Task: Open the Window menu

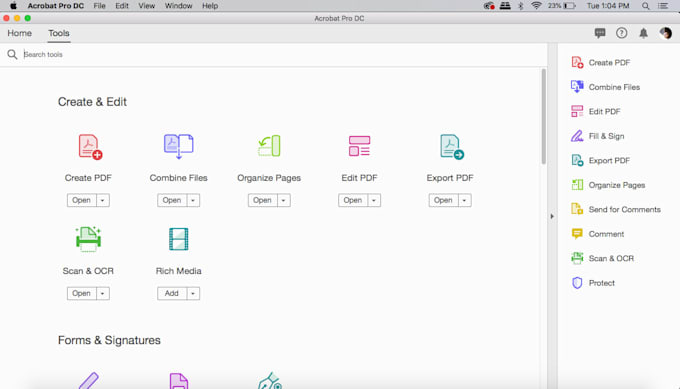Action: (178, 6)
